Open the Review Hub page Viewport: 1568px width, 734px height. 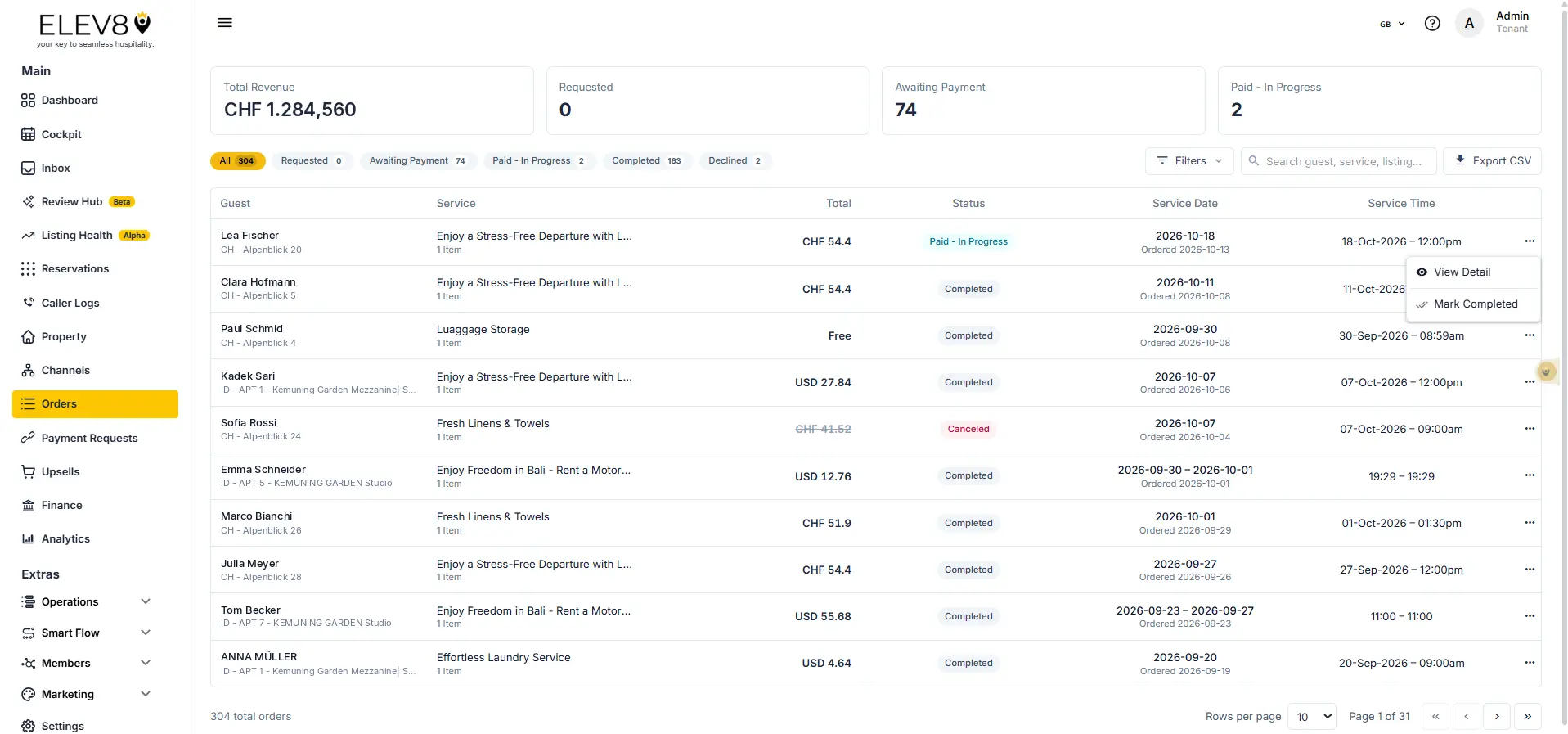pyautogui.click(x=95, y=202)
